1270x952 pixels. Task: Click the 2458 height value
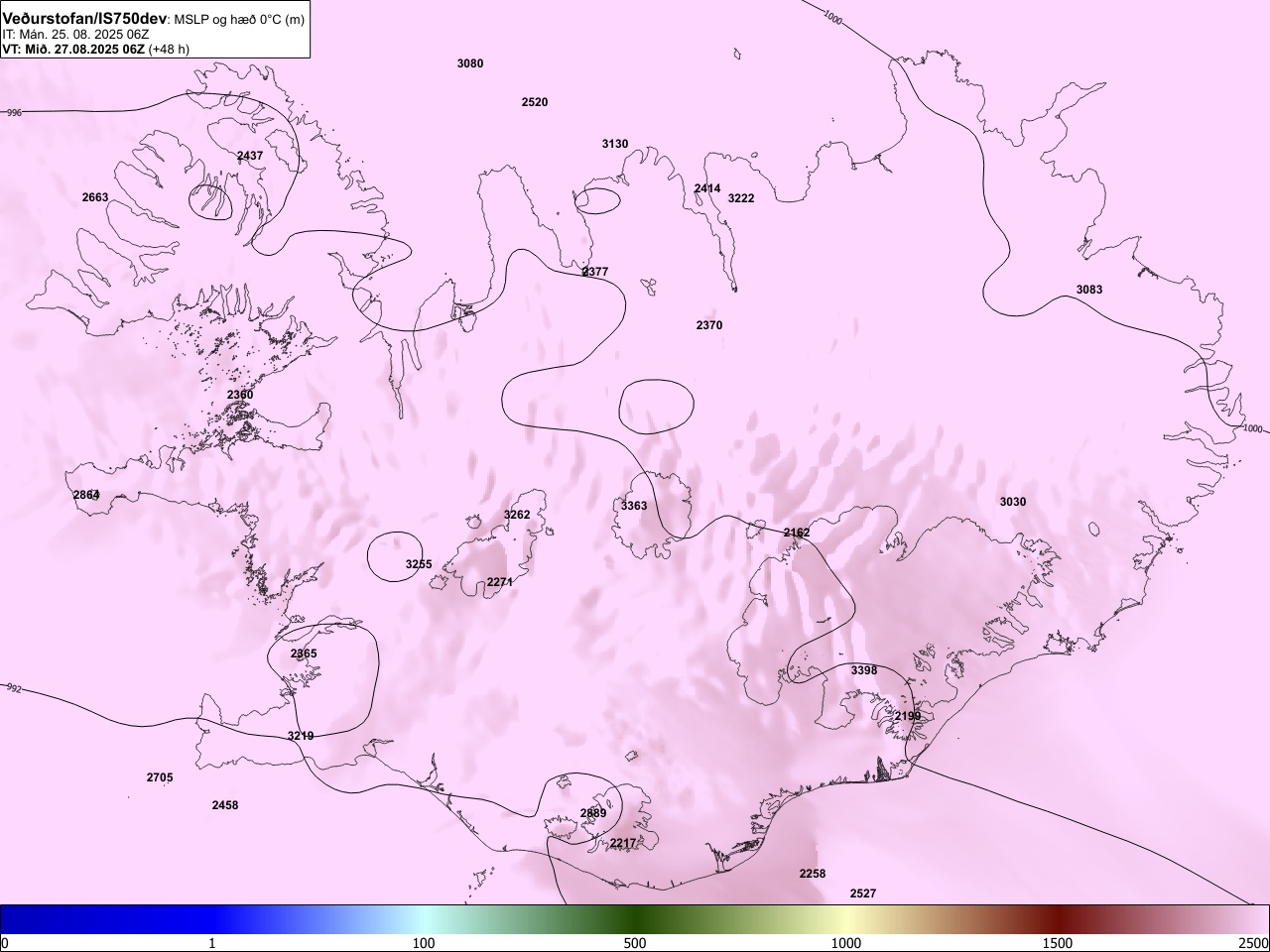pyautogui.click(x=225, y=805)
